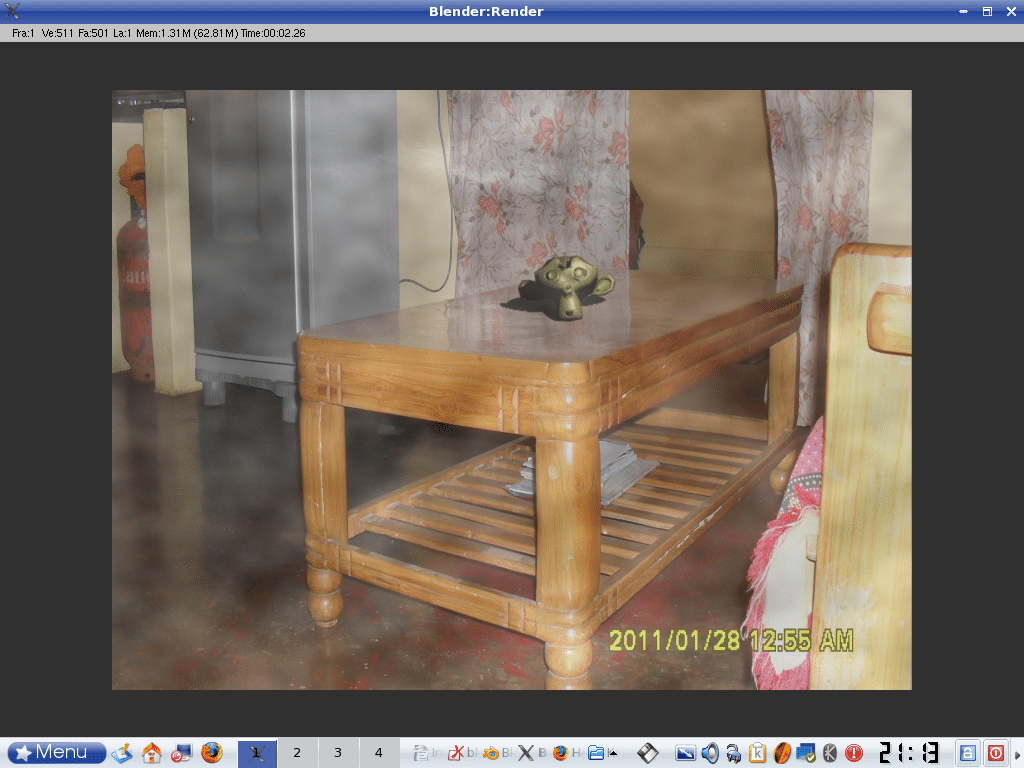The image size is (1024, 768).
Task: Select the file manager folder taskbar entry
Action: click(x=597, y=753)
